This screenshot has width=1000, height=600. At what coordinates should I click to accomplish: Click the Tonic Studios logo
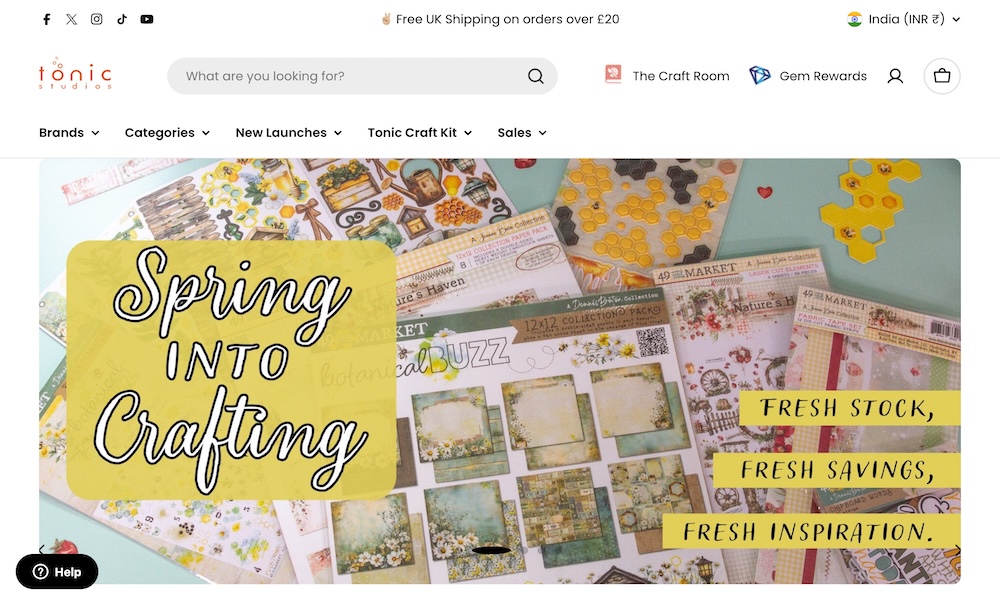coord(75,75)
